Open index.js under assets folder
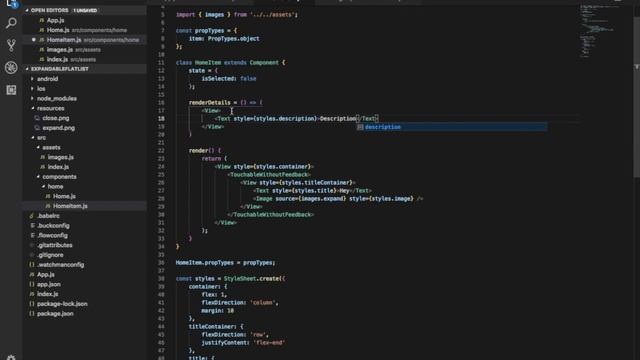This screenshot has height=360, width=640. click(84, 167)
